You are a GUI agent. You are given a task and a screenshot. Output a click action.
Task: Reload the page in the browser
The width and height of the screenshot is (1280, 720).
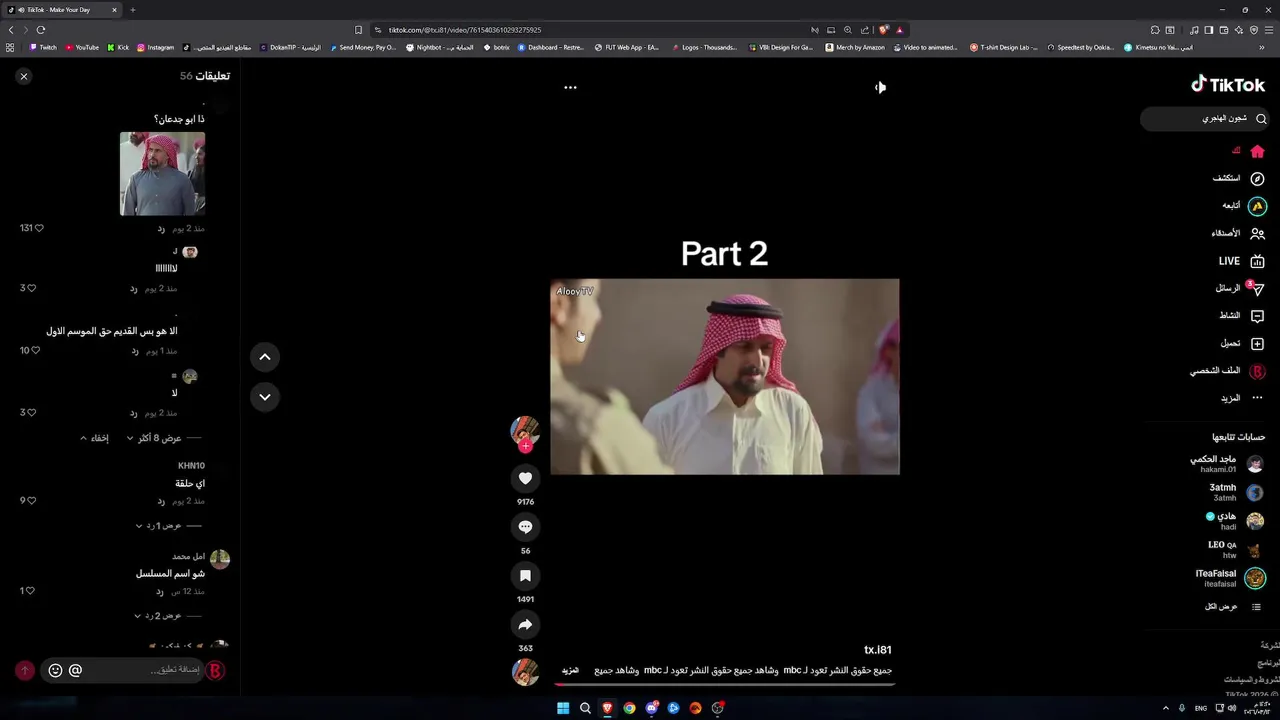pos(41,30)
